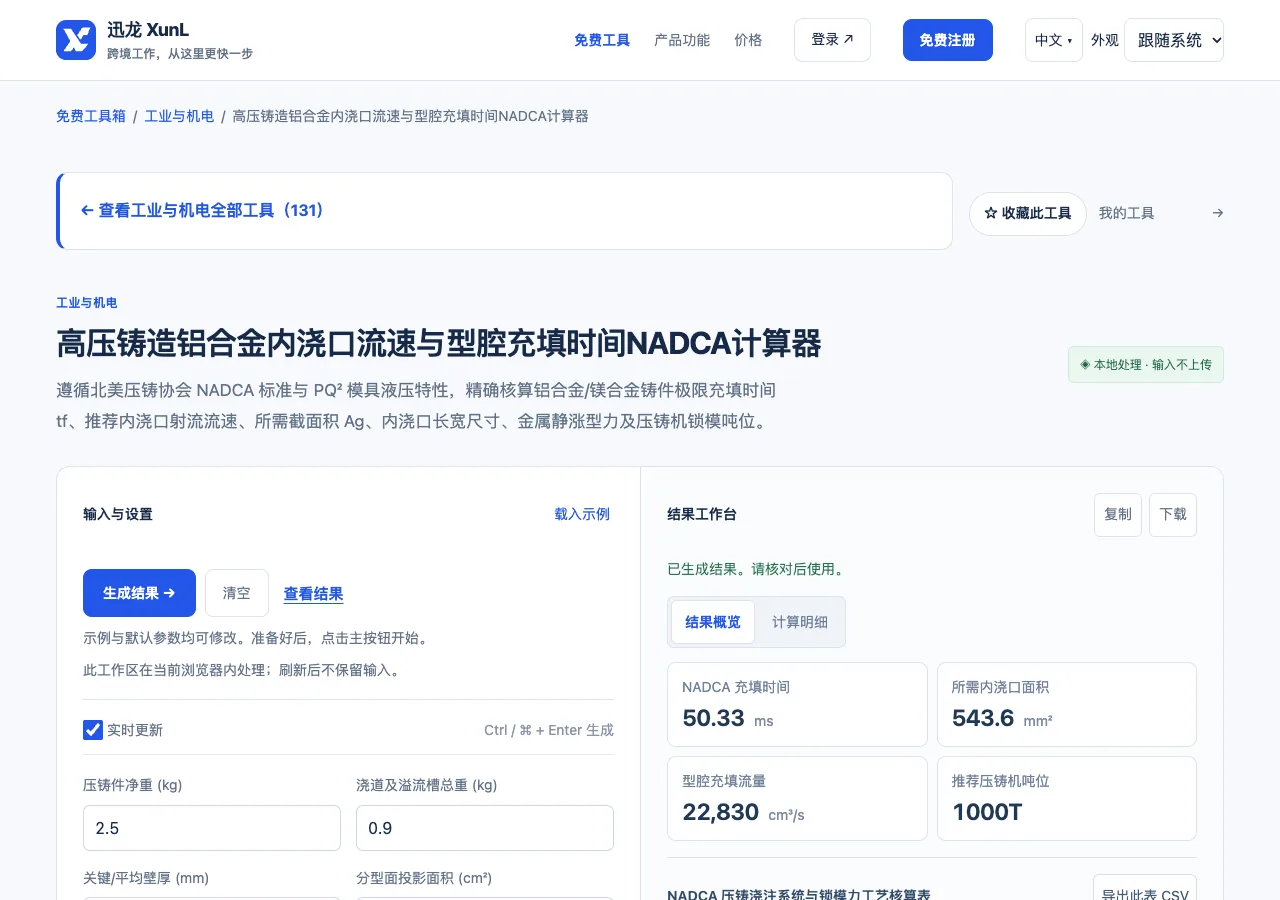Open 价格 in the top navigation
The height and width of the screenshot is (900, 1280).
pyautogui.click(x=748, y=40)
